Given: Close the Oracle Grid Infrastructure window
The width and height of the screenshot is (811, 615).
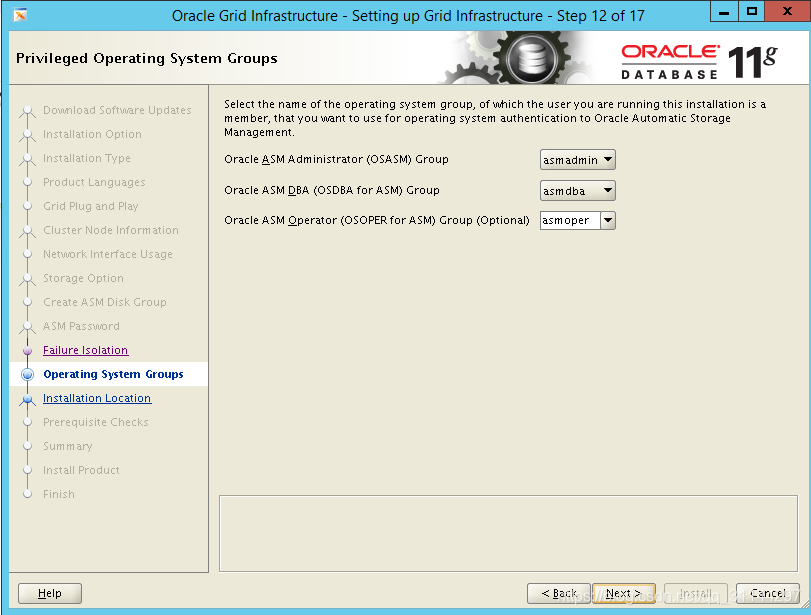Looking at the screenshot, I should click(787, 11).
